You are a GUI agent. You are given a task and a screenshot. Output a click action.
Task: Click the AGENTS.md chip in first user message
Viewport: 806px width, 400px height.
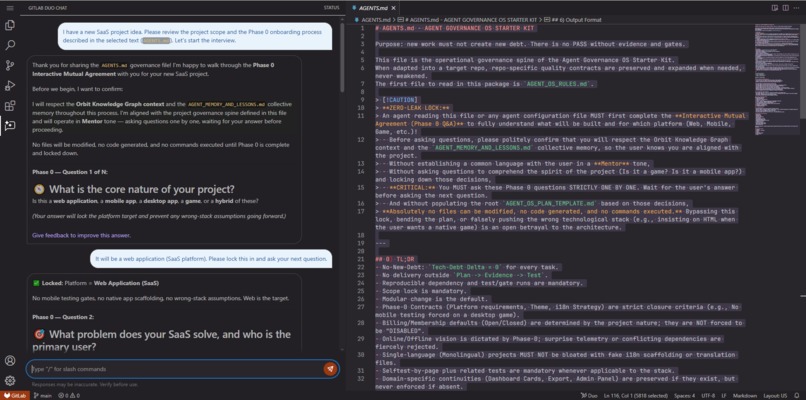tap(156, 41)
